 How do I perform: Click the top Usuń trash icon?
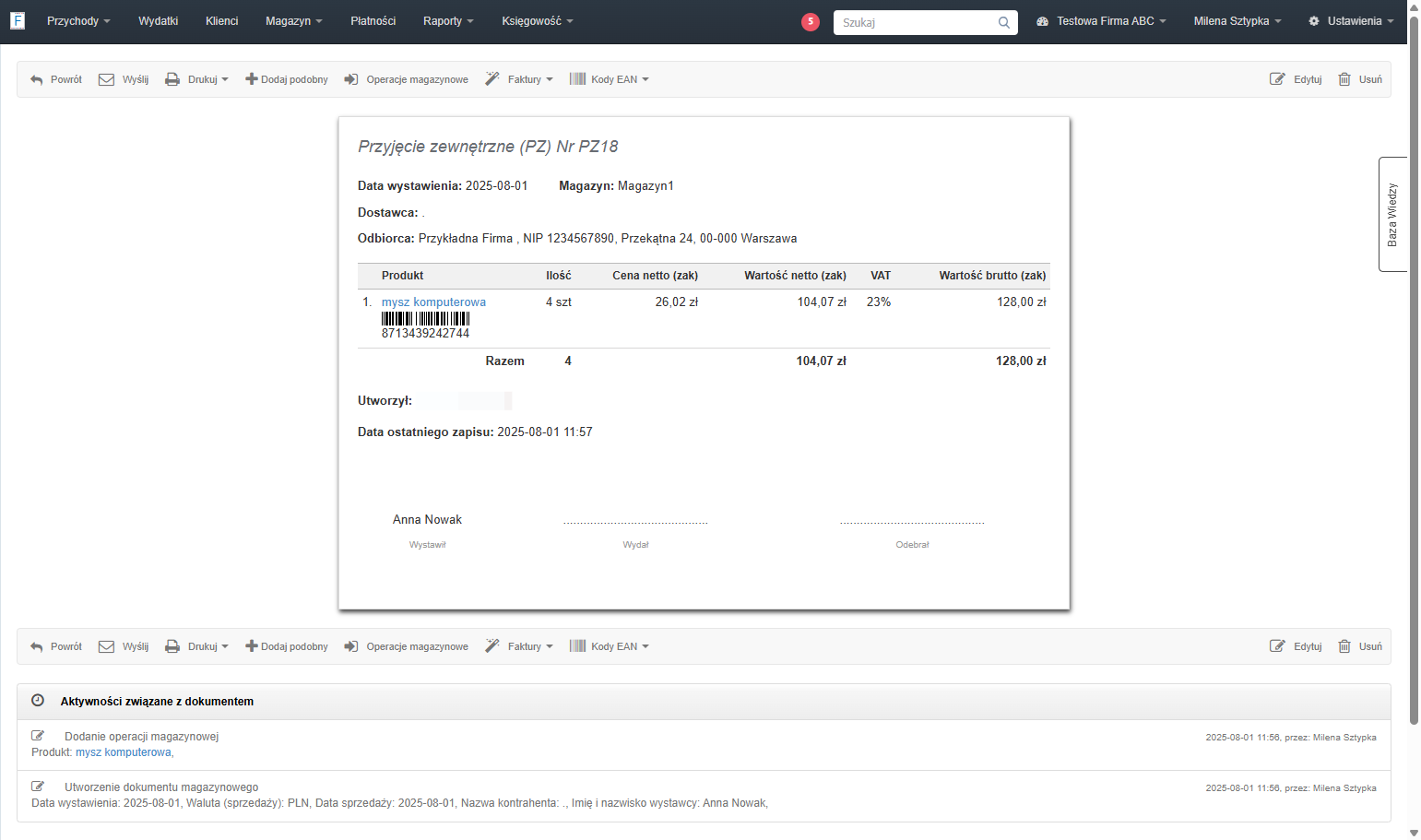1344,79
